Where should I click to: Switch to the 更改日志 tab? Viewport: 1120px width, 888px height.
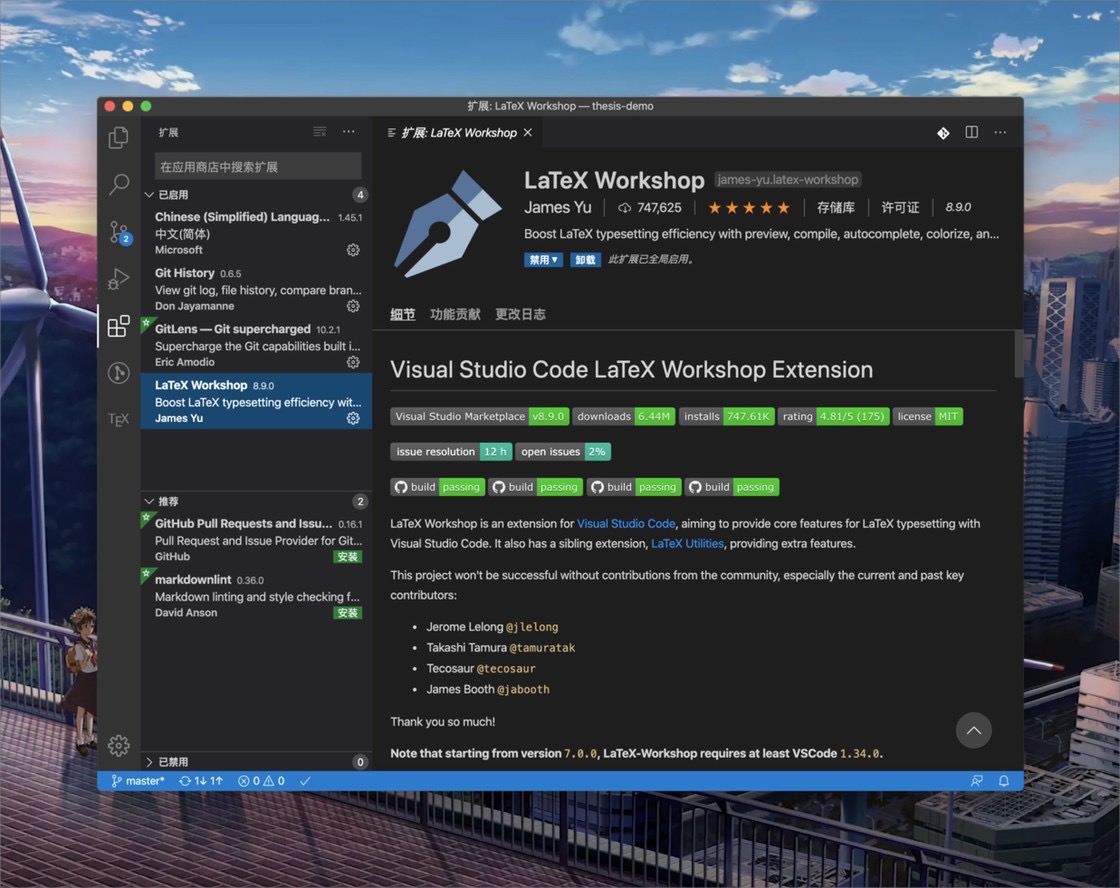[520, 314]
